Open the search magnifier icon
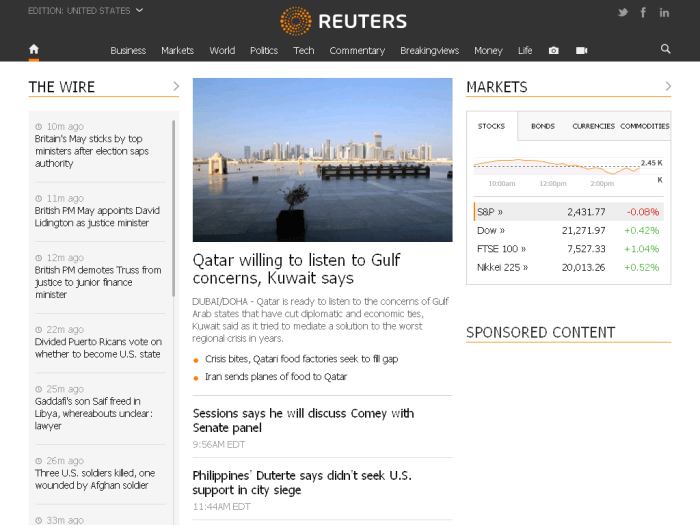The width and height of the screenshot is (700, 525). coord(665,49)
